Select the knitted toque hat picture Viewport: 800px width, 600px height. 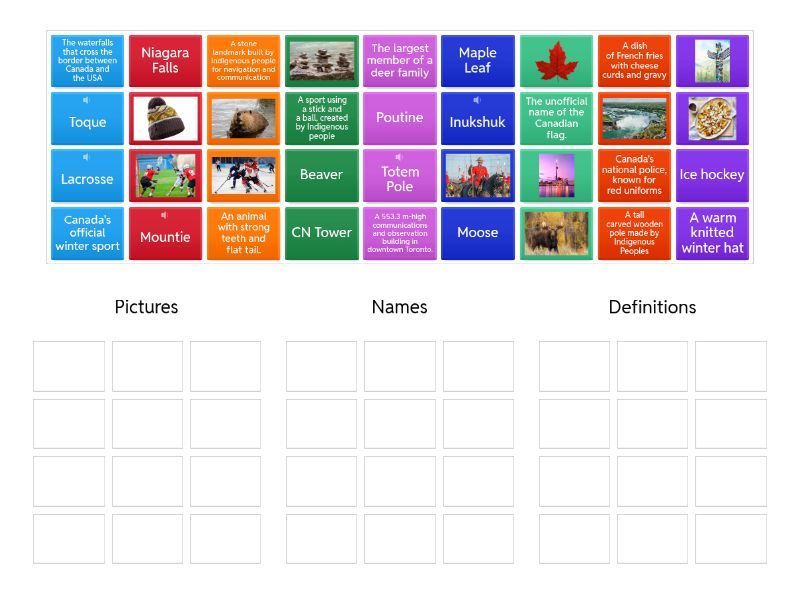pyautogui.click(x=165, y=119)
